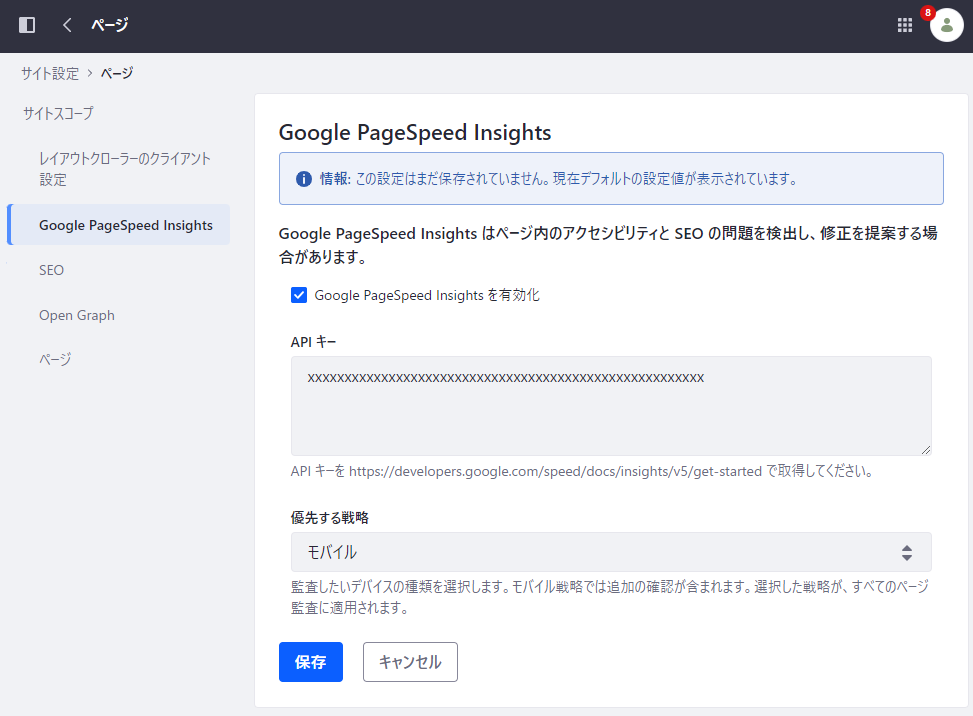Open the user avatar menu
This screenshot has height=716, width=973.
tap(946, 26)
